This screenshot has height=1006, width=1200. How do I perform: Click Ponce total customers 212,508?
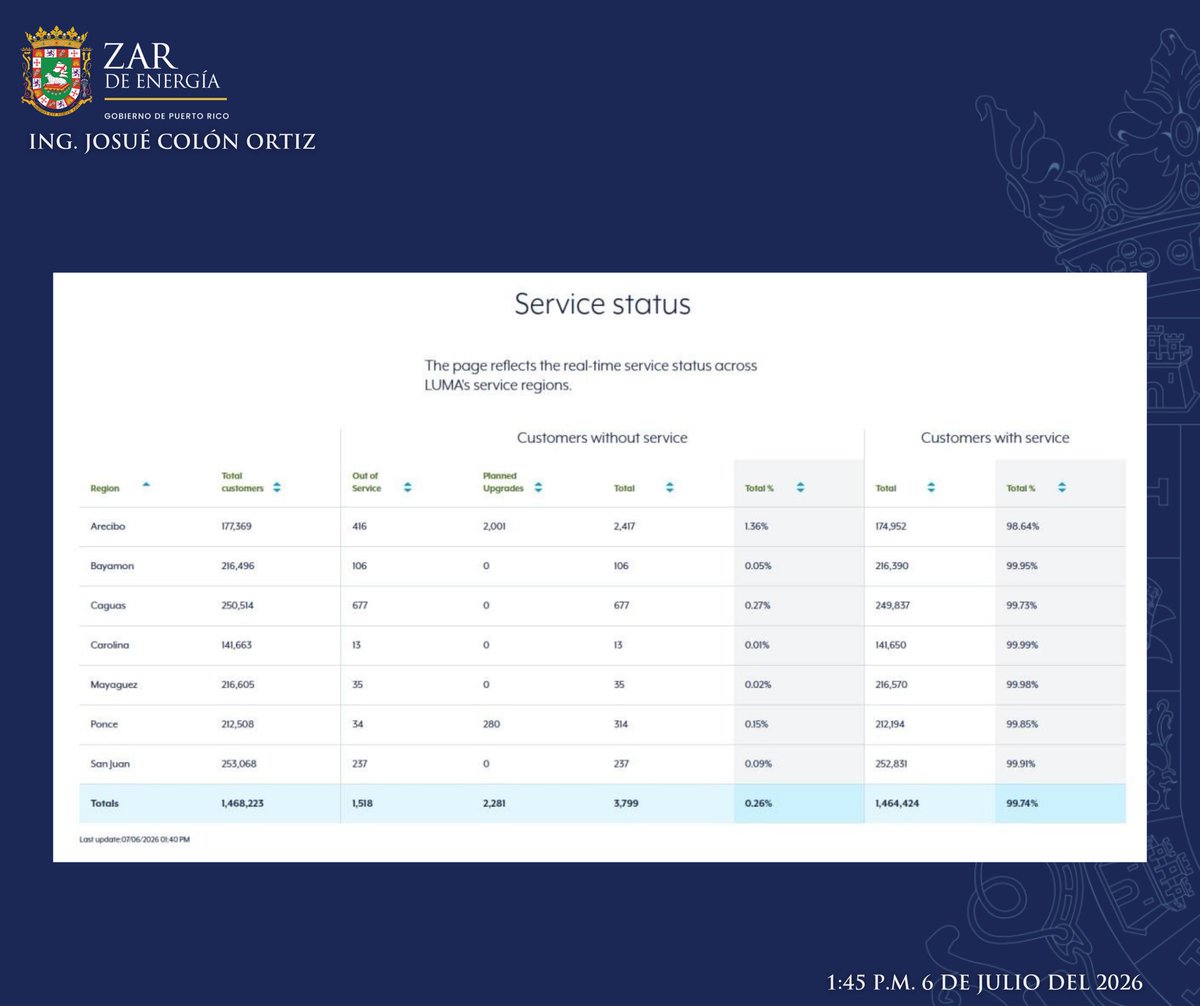coord(238,724)
